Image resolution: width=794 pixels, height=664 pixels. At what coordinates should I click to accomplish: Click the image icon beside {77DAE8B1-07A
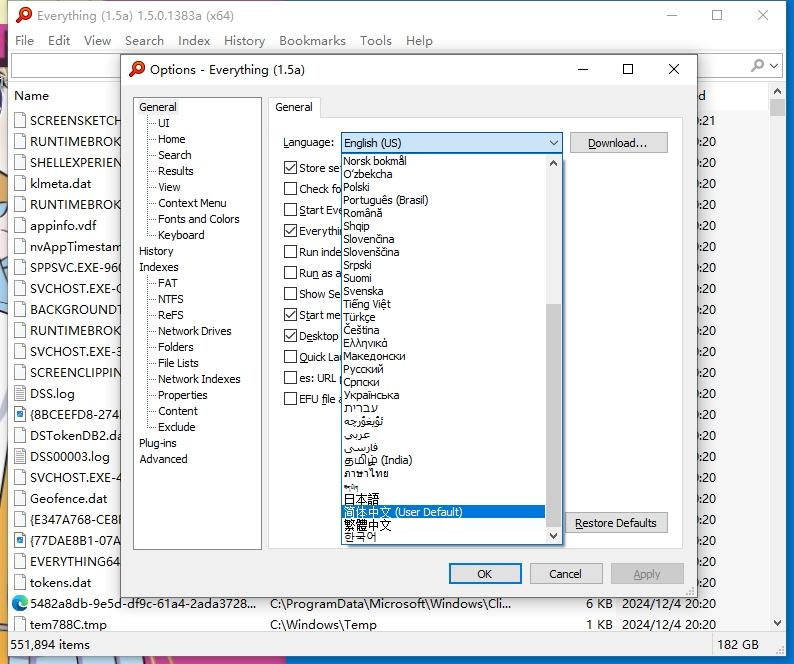click(x=20, y=540)
